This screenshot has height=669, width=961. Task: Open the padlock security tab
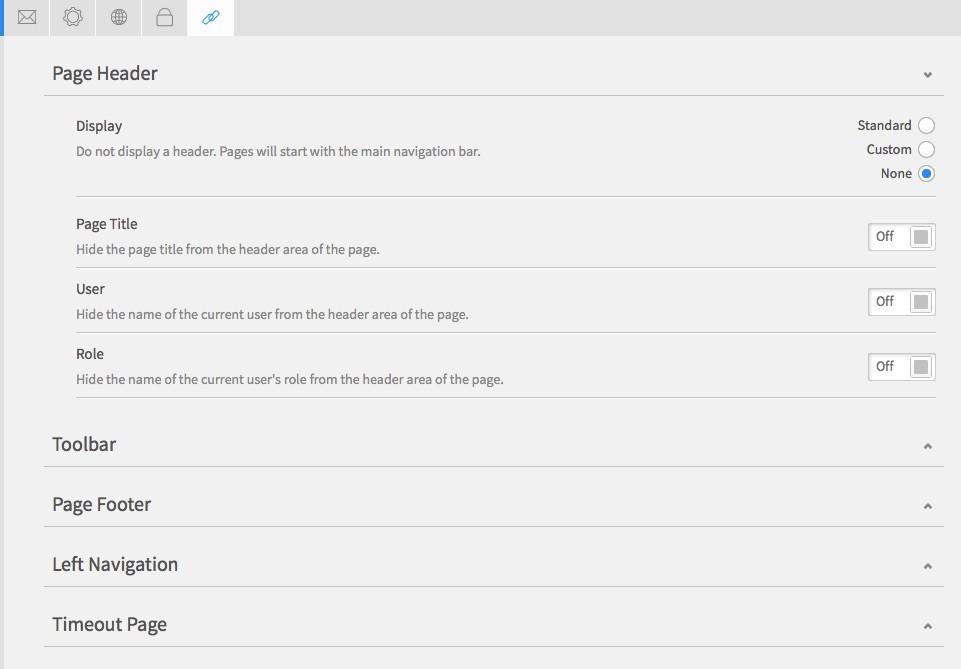[164, 17]
